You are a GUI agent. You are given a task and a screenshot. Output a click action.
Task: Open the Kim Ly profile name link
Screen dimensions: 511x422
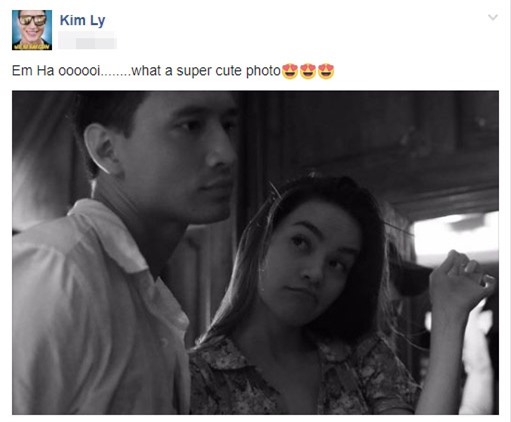click(x=82, y=21)
